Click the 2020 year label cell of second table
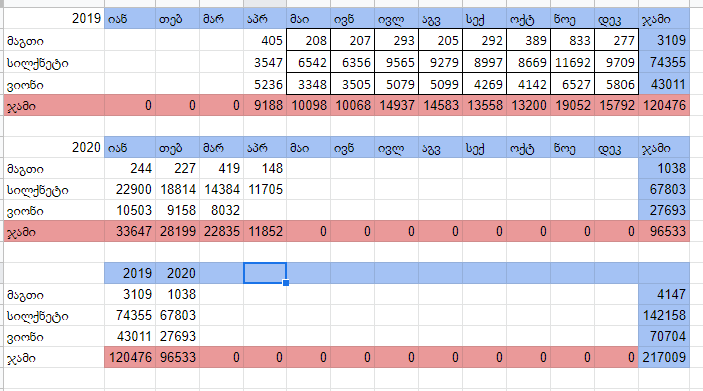 coord(54,147)
